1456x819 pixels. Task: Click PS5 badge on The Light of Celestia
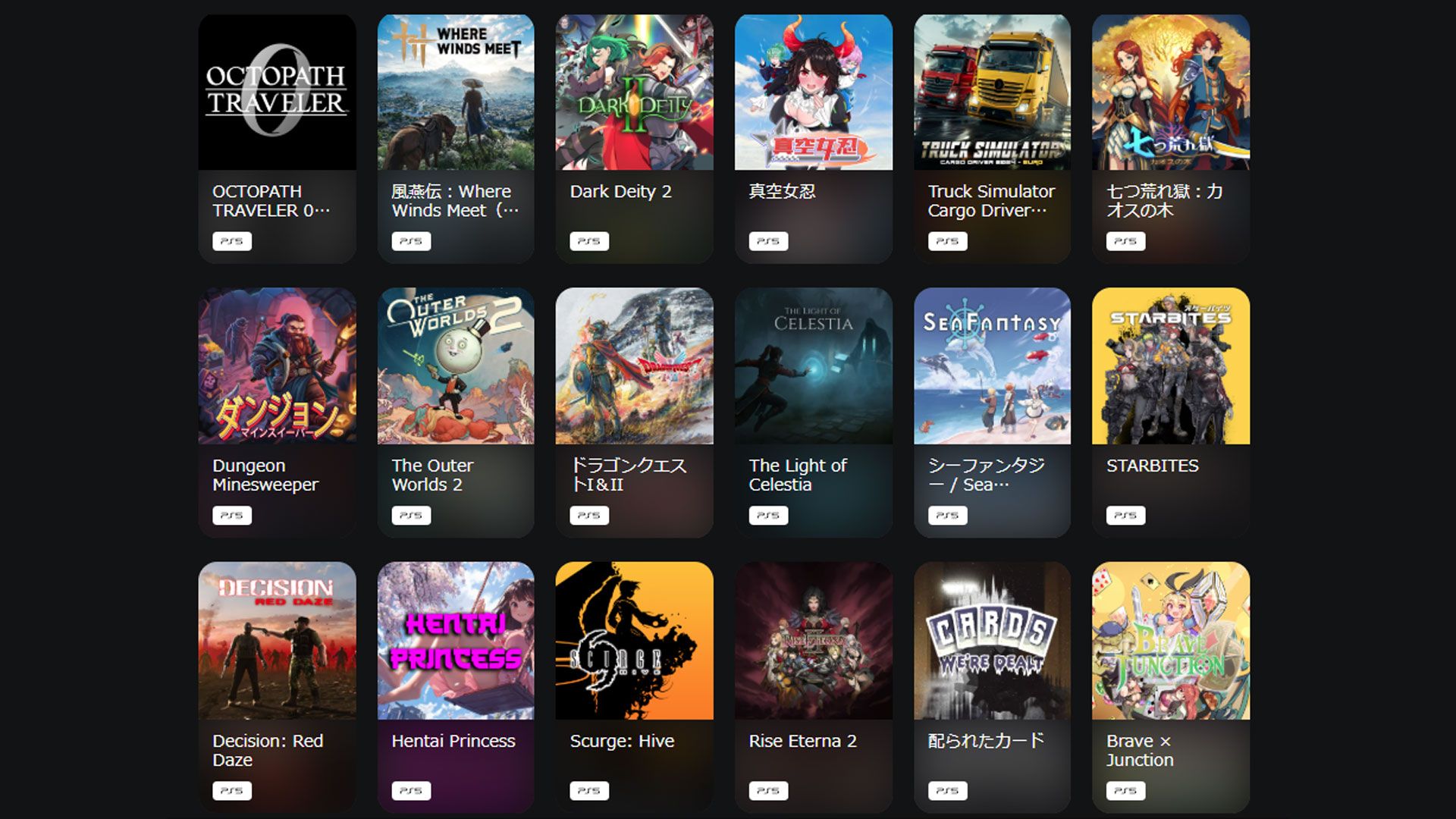click(x=768, y=516)
